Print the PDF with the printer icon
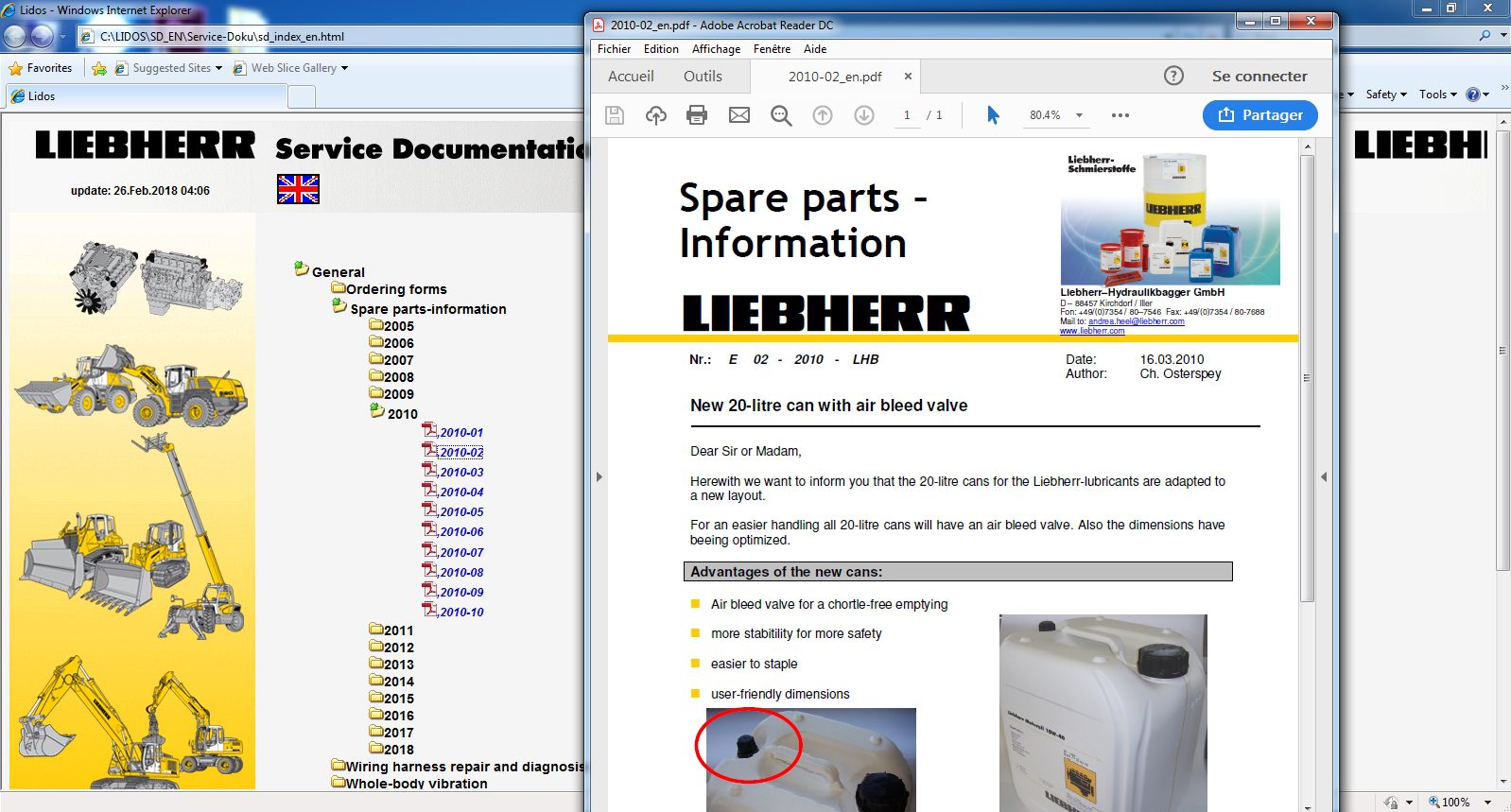The height and width of the screenshot is (812, 1511). 697,115
